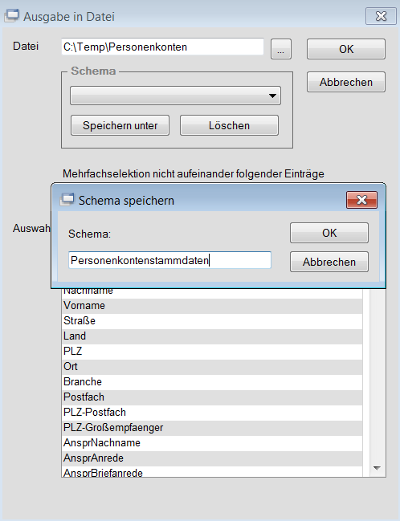Select Postfach list entry
The image size is (400, 521).
tap(212, 397)
